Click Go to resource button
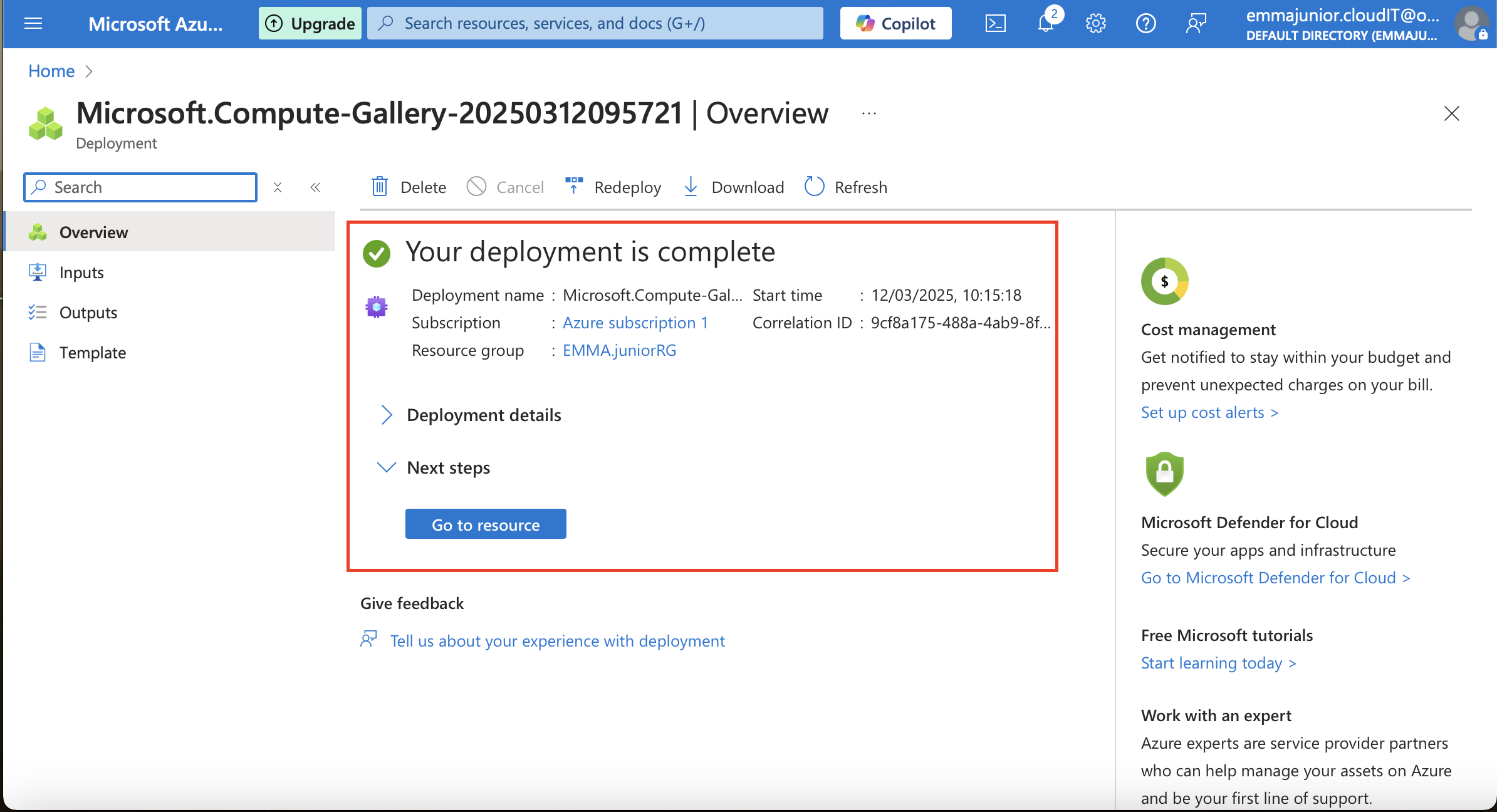The height and width of the screenshot is (812, 1497). pos(486,524)
